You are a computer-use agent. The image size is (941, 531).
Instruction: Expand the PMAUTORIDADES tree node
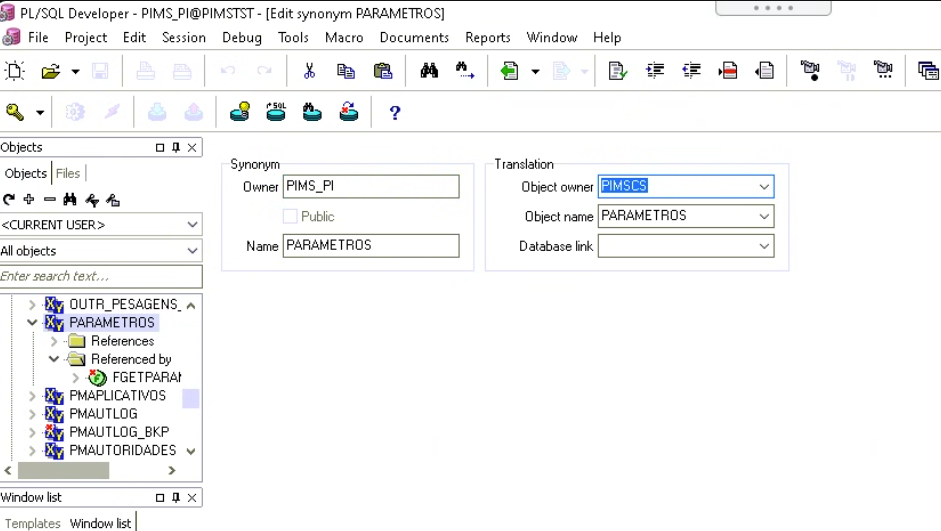tap(32, 451)
